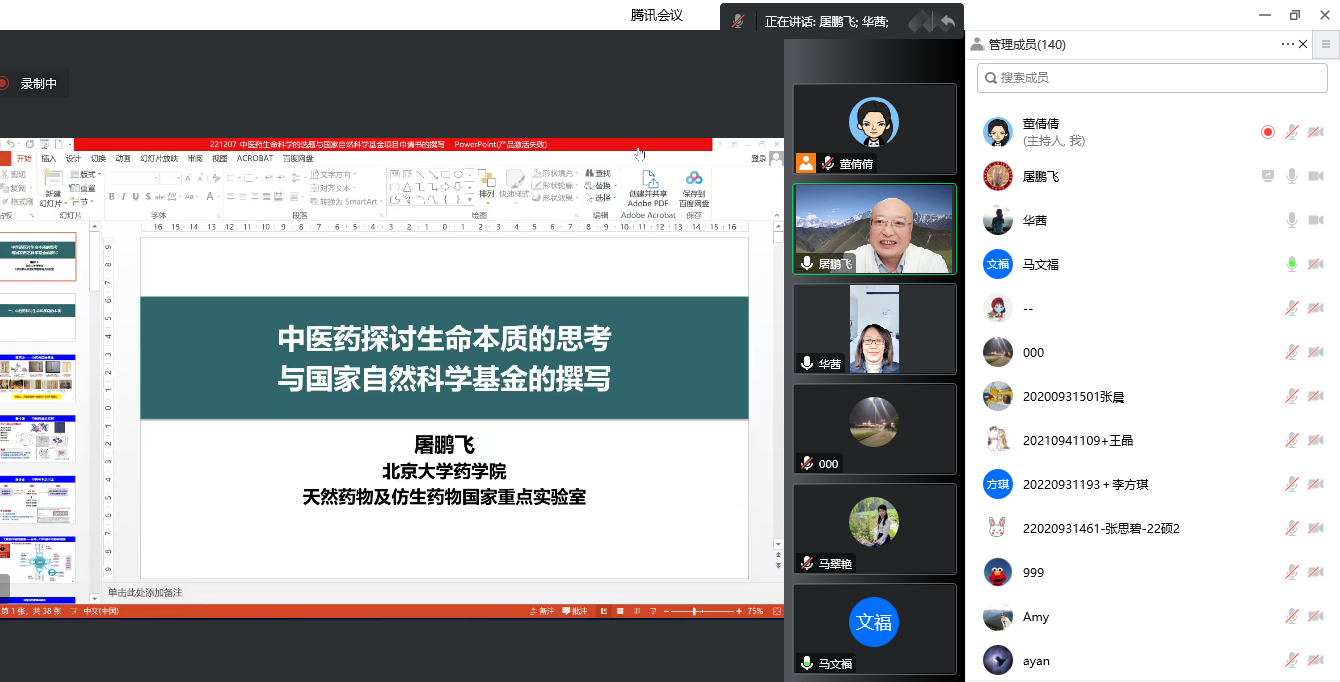The image size is (1340, 682).
Task: Unmute 马文福's microphone in member list
Action: [1292, 264]
